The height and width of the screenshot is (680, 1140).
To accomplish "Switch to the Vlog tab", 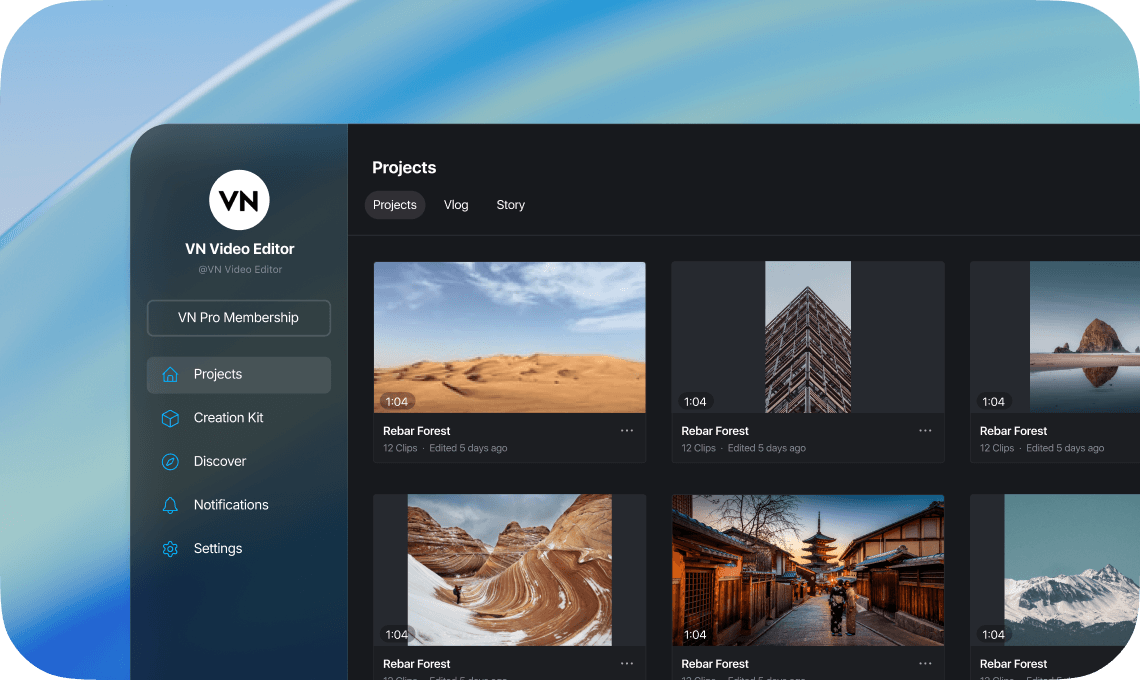I will [456, 205].
